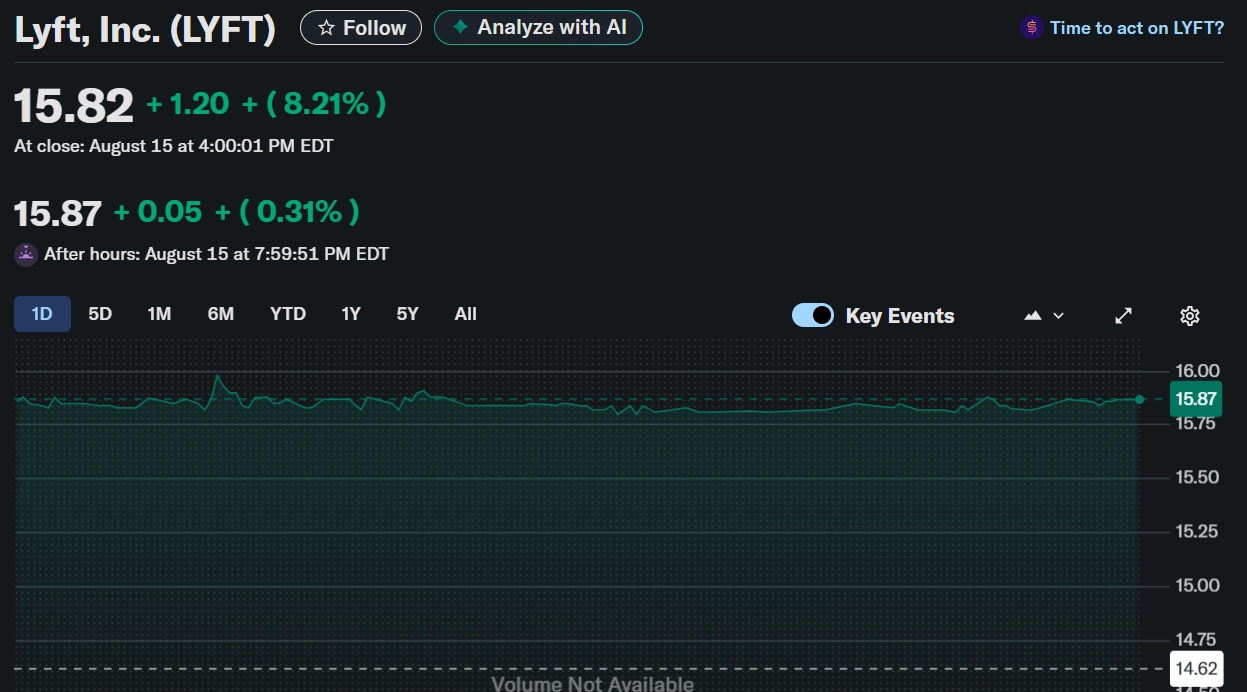Click the At close timestamp text
The width and height of the screenshot is (1247, 692).
pyautogui.click(x=174, y=146)
